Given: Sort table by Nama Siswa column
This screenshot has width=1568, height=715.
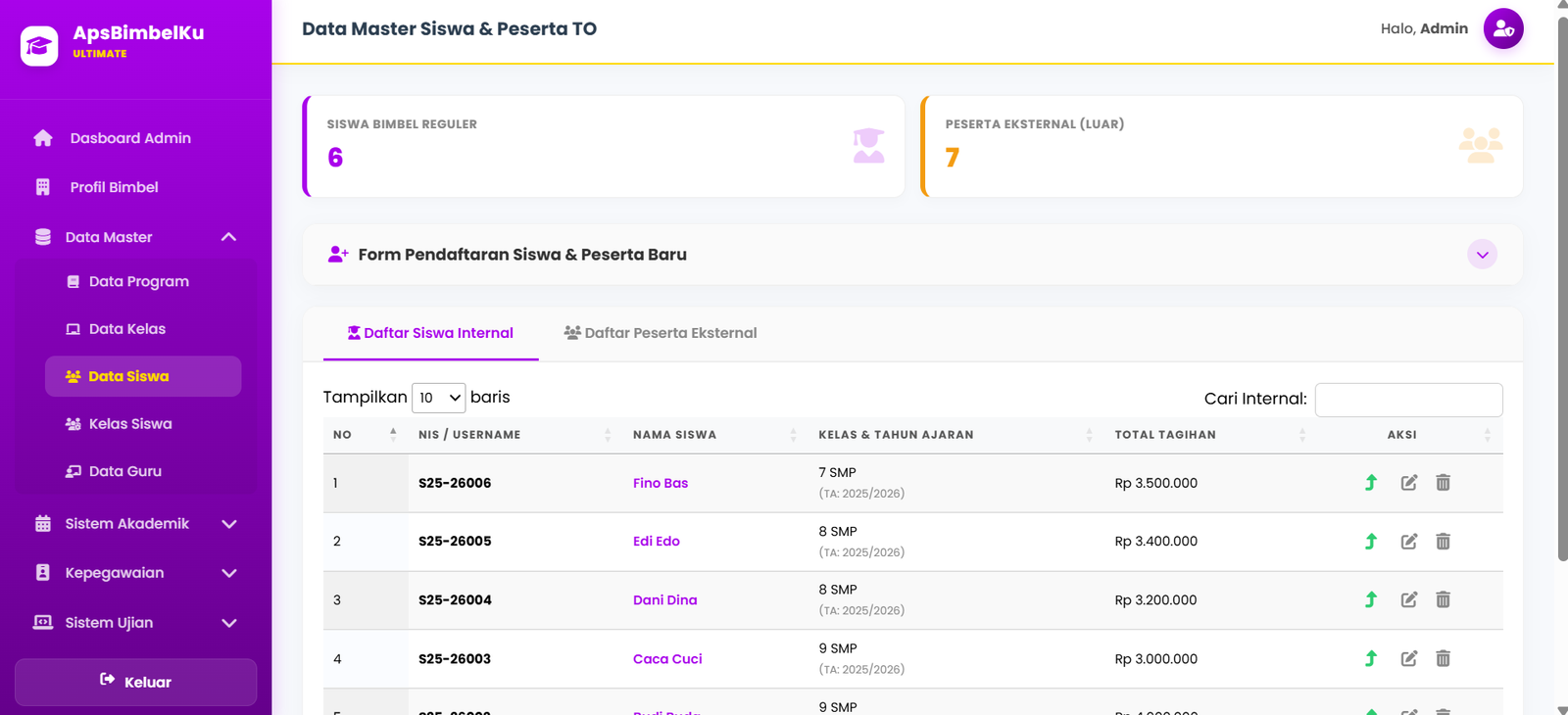Looking at the screenshot, I should click(715, 435).
